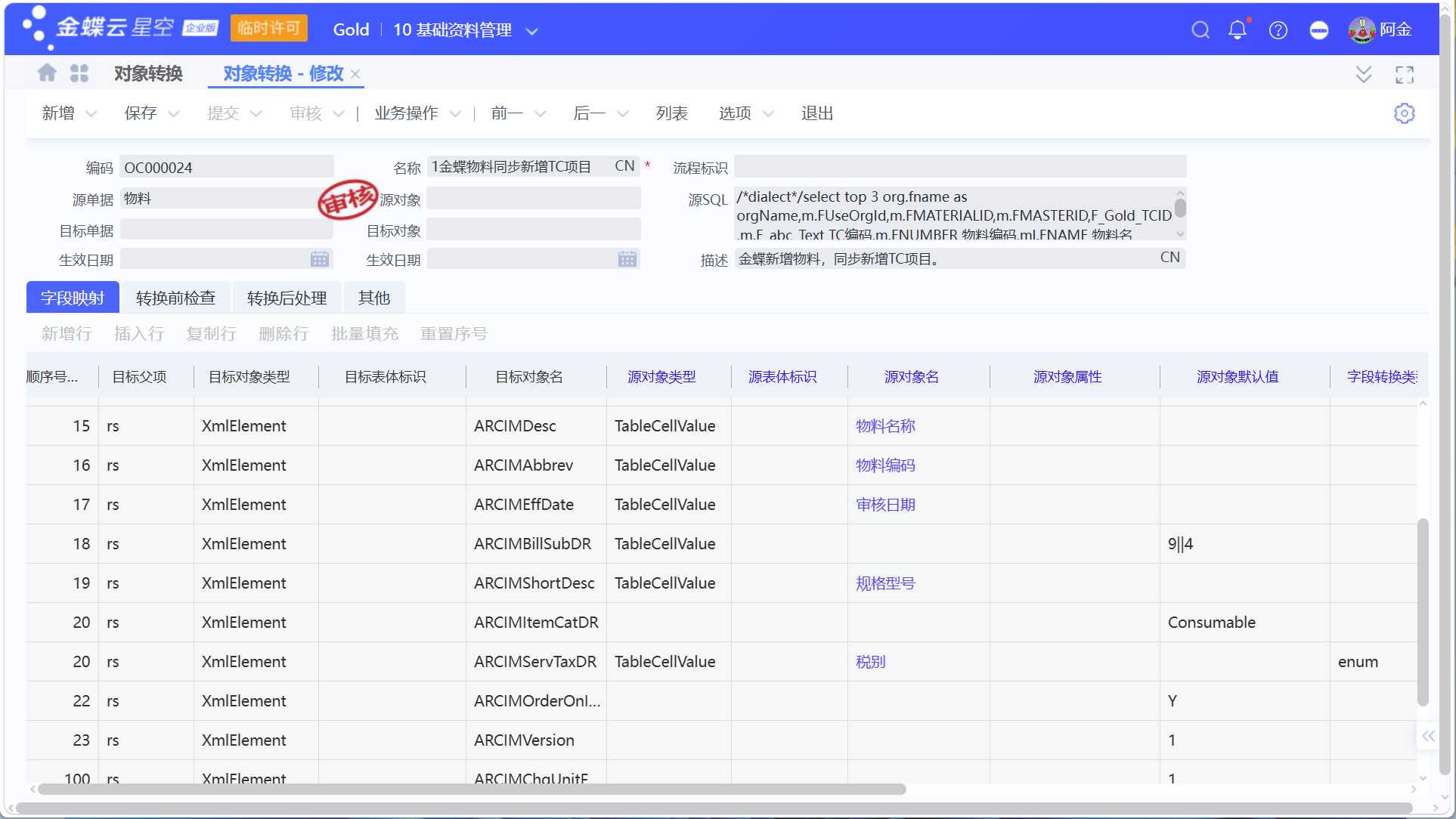Open the search icon in header
The image size is (1456, 819).
point(1200,30)
